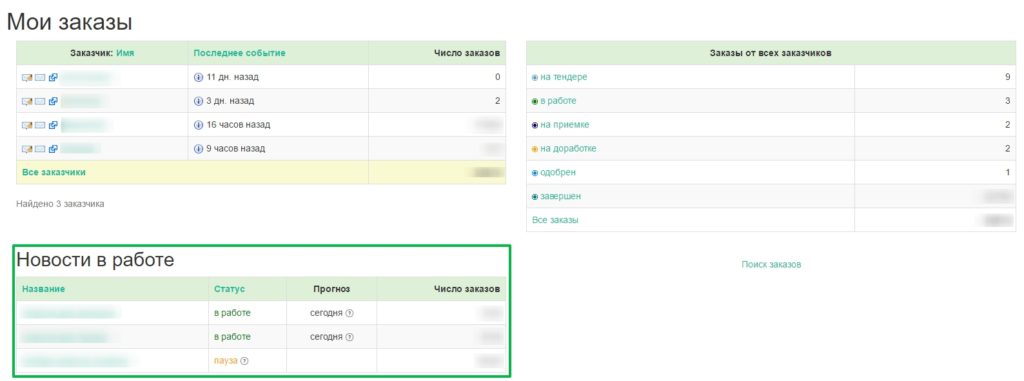Open orders with status одобрен
The image size is (1024, 381).
558,173
